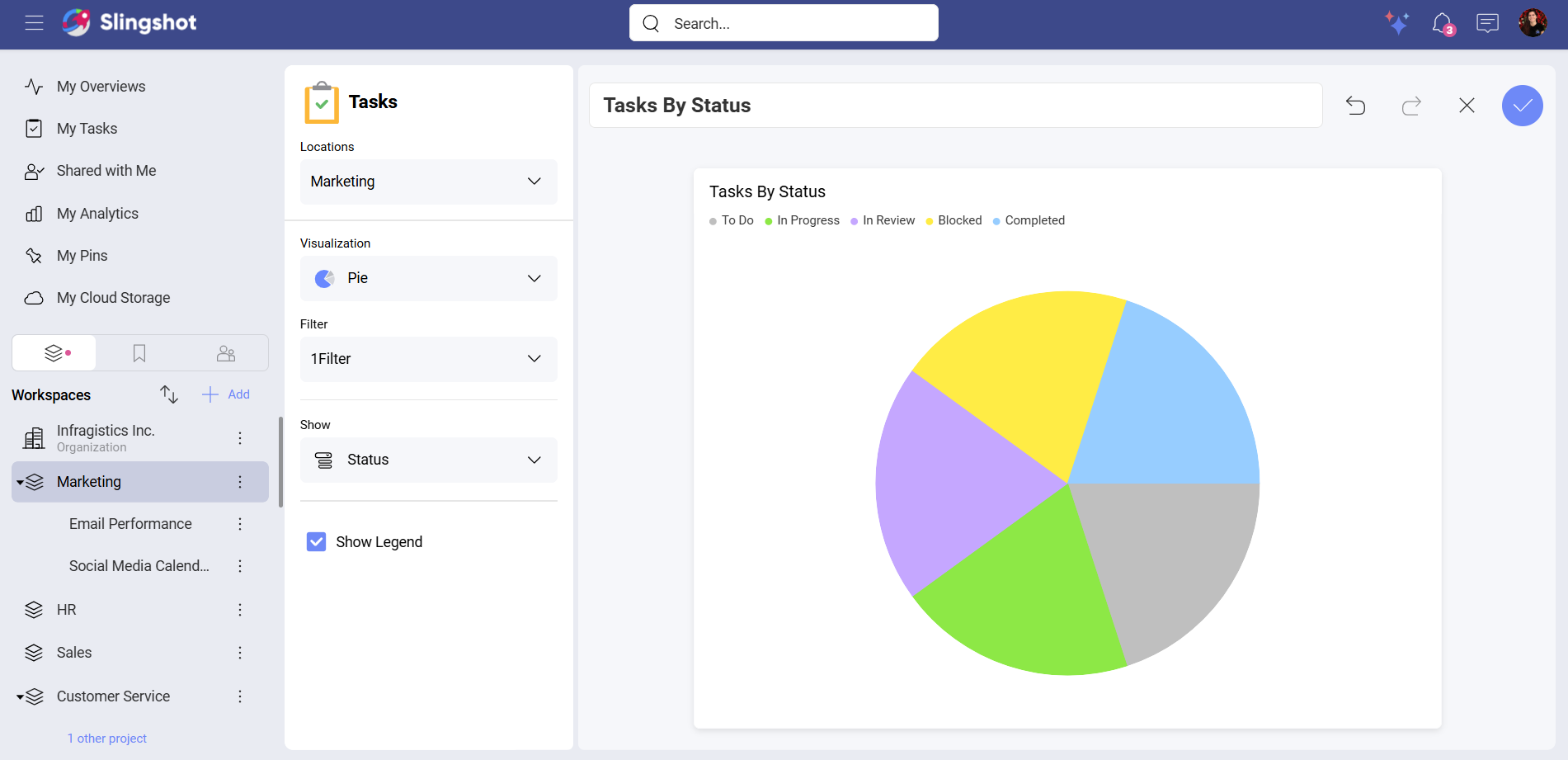This screenshot has height=760, width=1568.
Task: Open My Analytics
Action: (97, 213)
